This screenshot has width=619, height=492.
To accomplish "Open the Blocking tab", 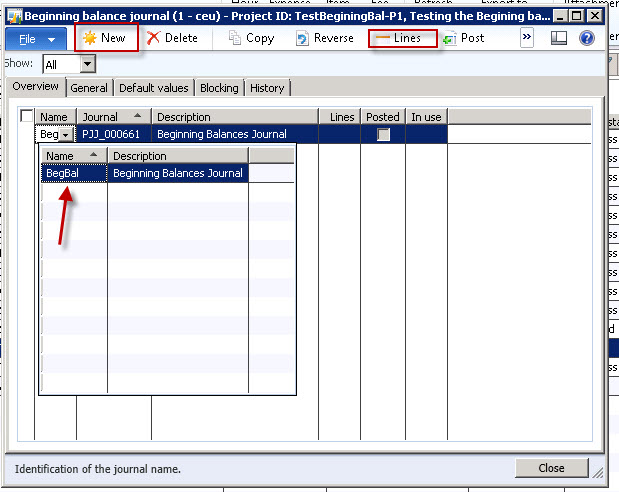I will [x=219, y=88].
